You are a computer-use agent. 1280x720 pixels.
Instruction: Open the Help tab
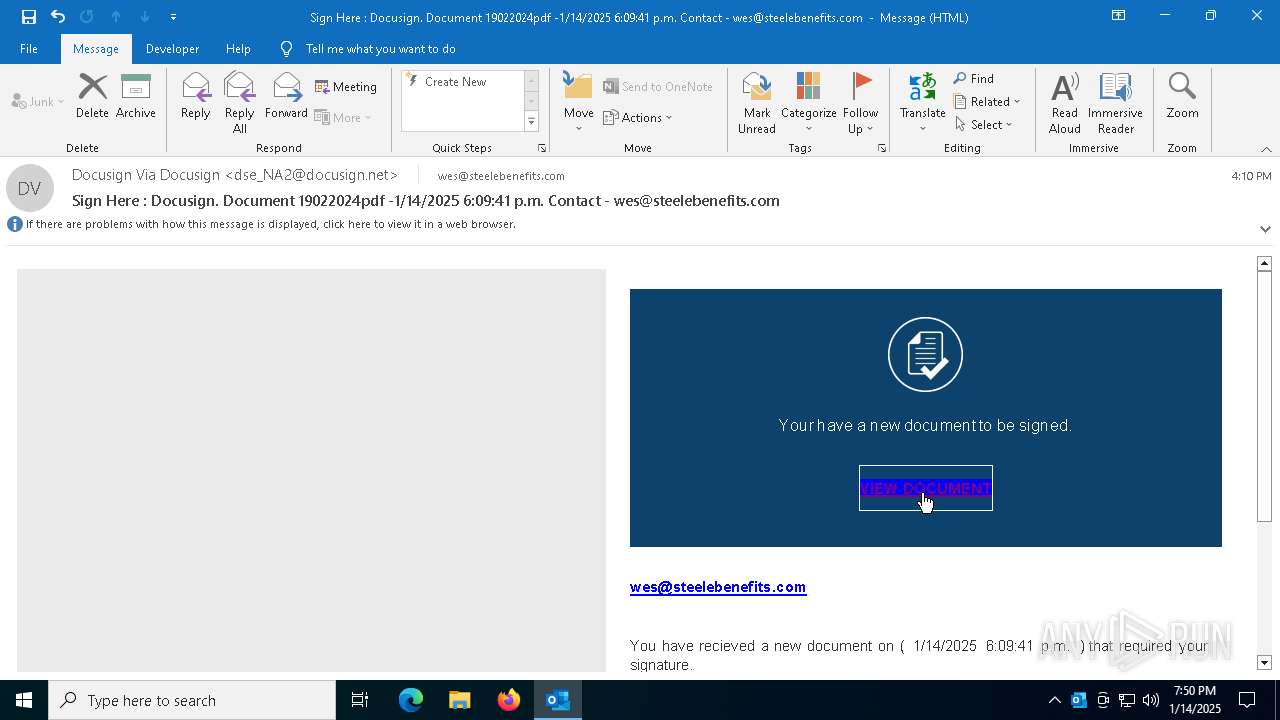coord(238,49)
